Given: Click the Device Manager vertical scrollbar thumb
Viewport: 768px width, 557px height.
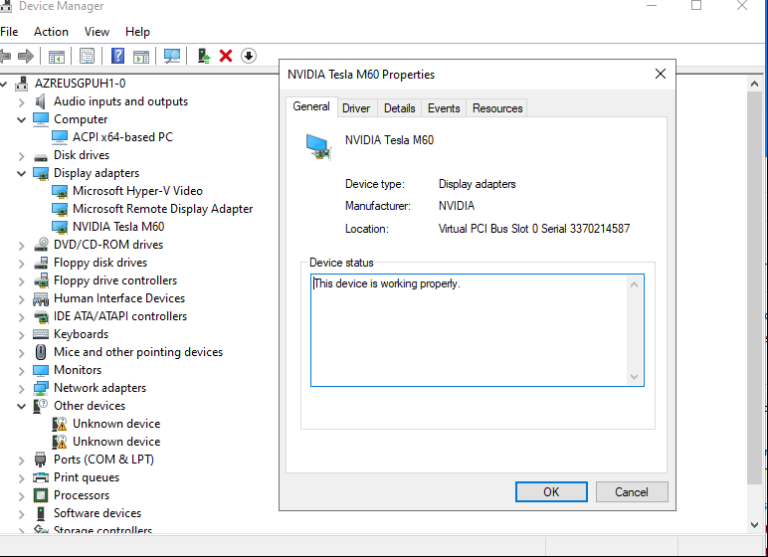Looking at the screenshot, I should click(x=754, y=288).
